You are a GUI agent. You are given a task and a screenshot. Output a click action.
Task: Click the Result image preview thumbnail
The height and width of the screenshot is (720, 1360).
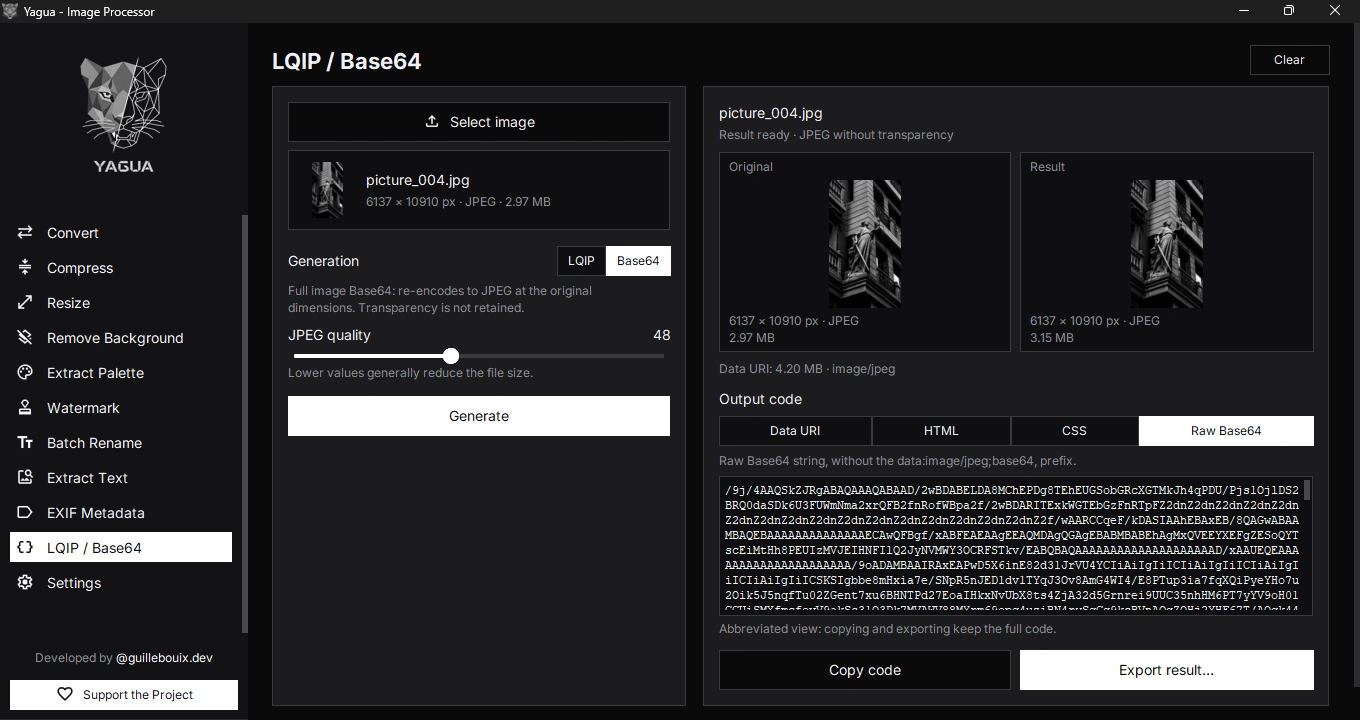[1167, 244]
